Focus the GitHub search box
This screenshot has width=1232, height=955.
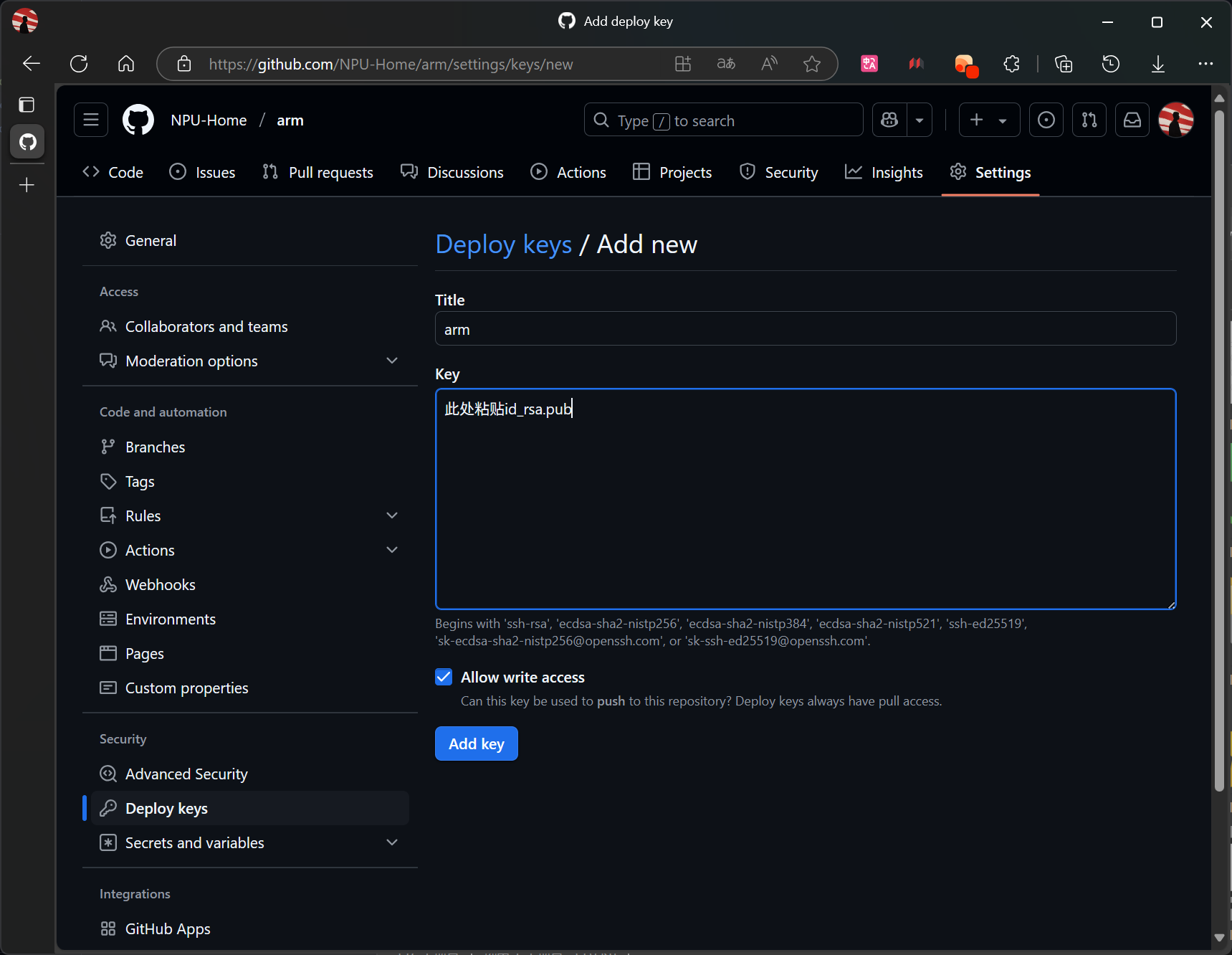click(x=724, y=120)
